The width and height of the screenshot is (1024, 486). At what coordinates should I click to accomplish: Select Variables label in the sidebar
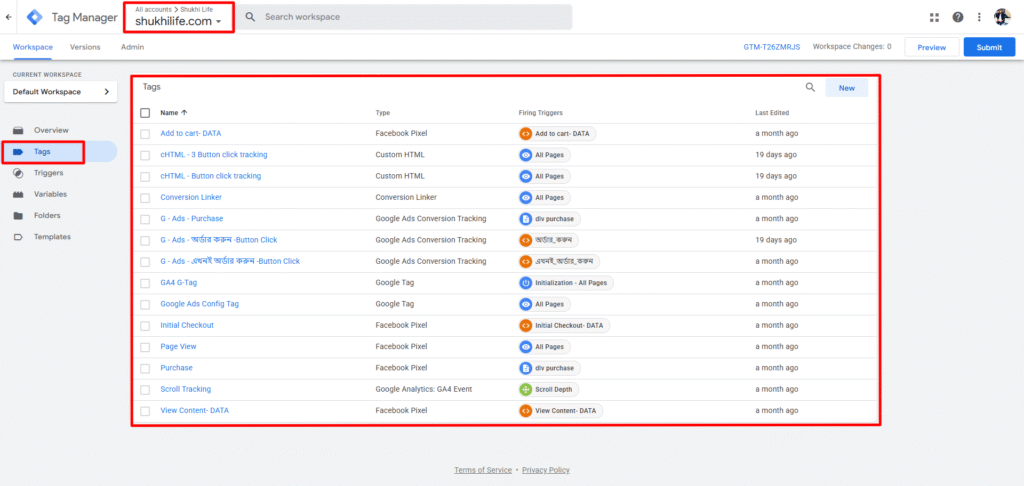[x=50, y=194]
